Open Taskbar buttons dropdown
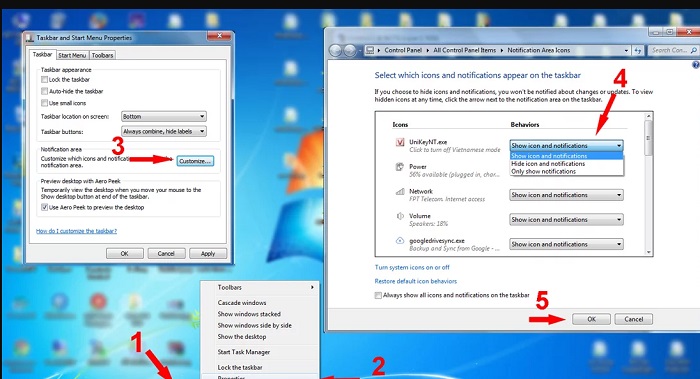The width and height of the screenshot is (700, 379). point(164,131)
